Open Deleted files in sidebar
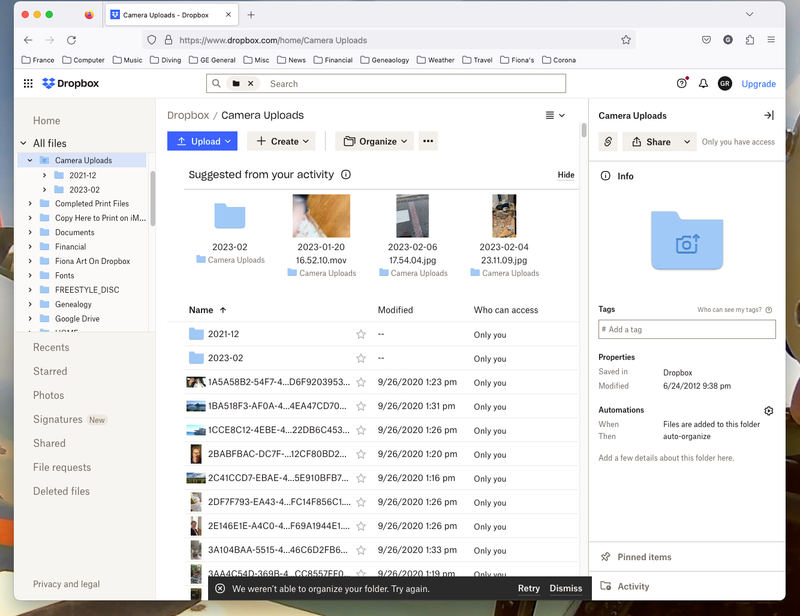The image size is (800, 616). pyautogui.click(x=61, y=491)
